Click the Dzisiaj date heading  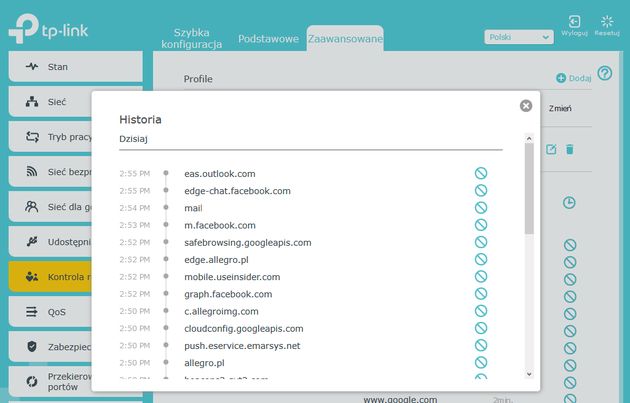(133, 139)
